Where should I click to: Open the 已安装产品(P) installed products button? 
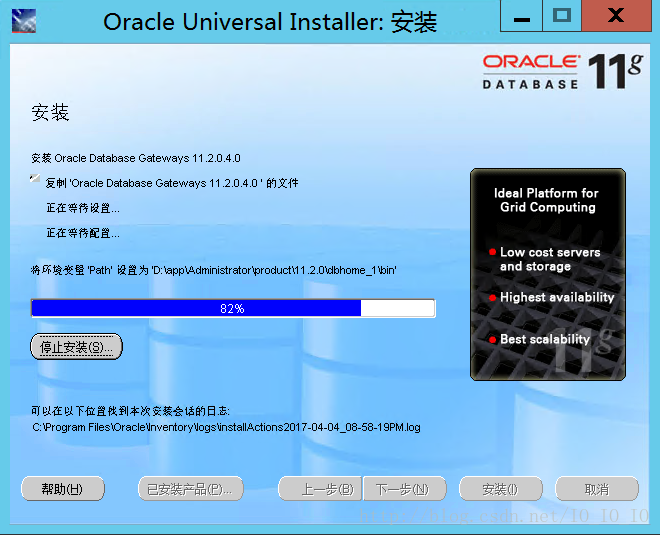191,489
